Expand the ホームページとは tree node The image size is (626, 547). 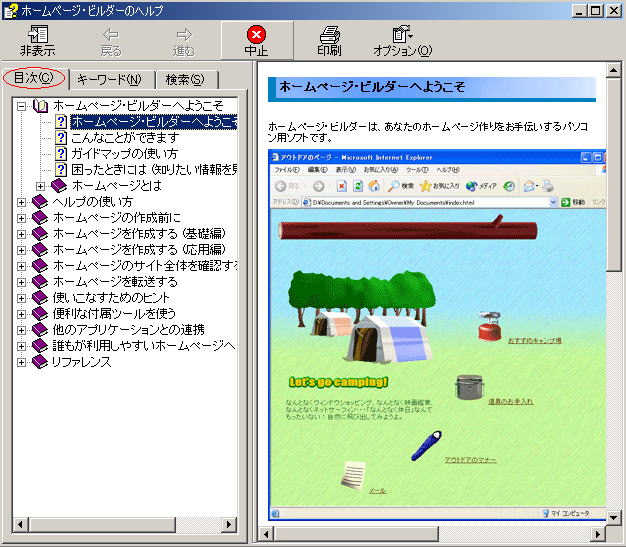pos(41,186)
